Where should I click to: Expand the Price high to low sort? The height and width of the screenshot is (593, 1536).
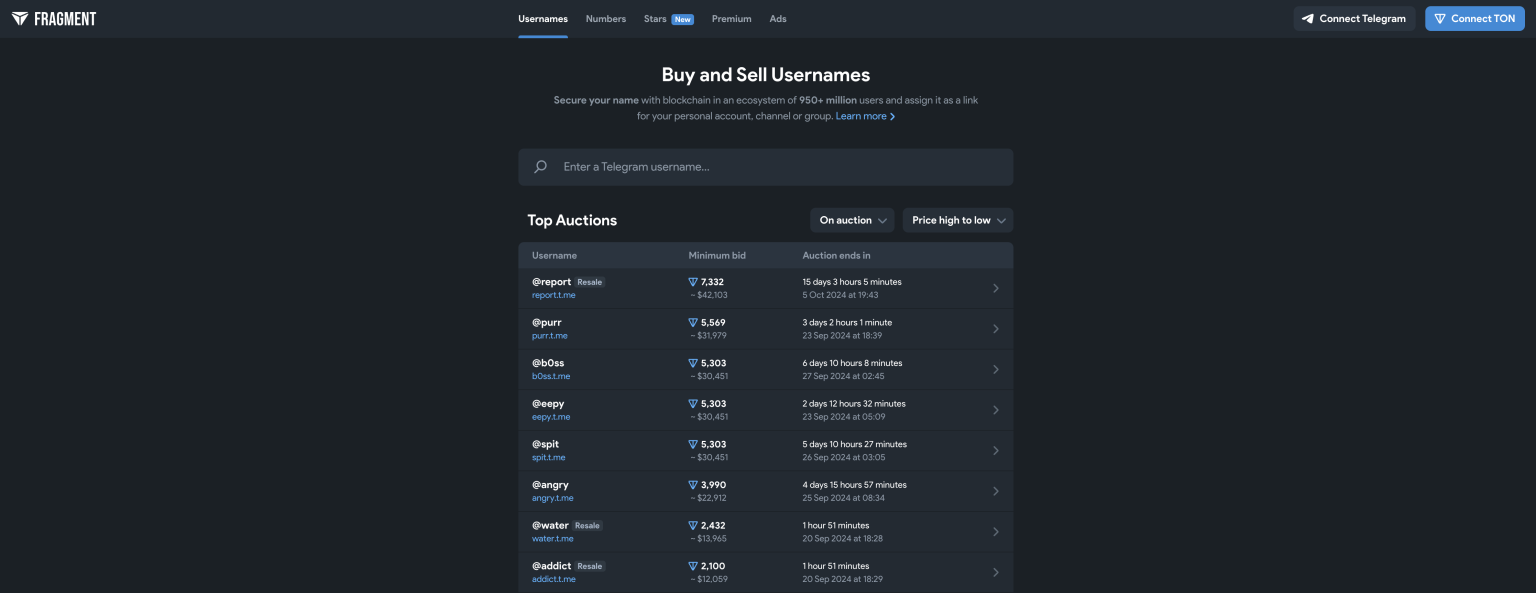(957, 220)
